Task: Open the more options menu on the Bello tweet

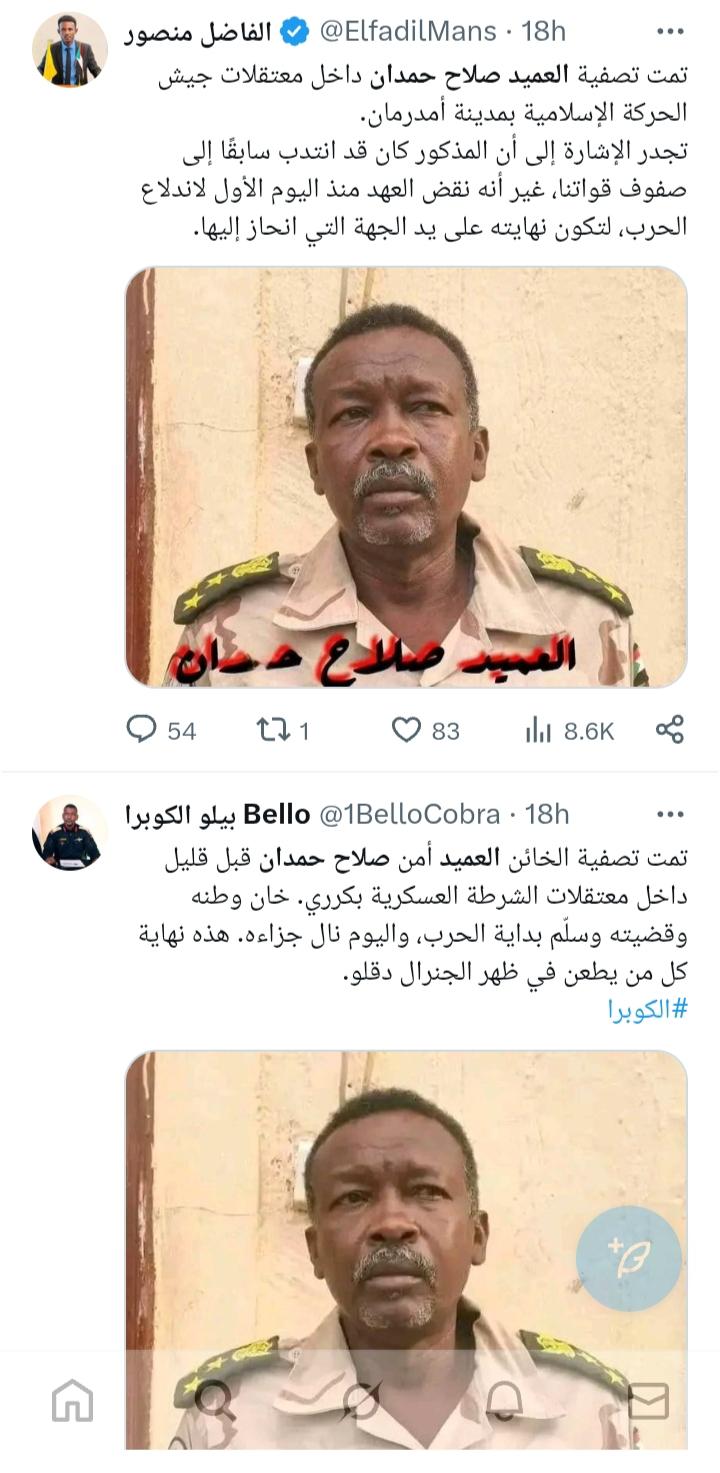Action: pos(669,815)
